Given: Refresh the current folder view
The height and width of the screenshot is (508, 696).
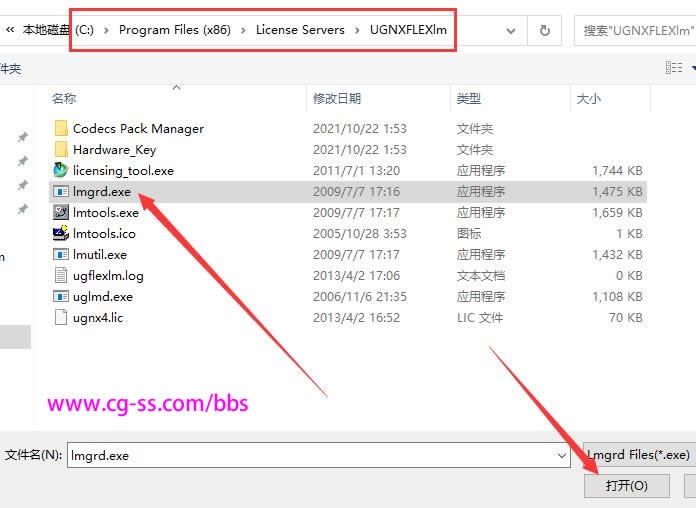Looking at the screenshot, I should pyautogui.click(x=544, y=30).
